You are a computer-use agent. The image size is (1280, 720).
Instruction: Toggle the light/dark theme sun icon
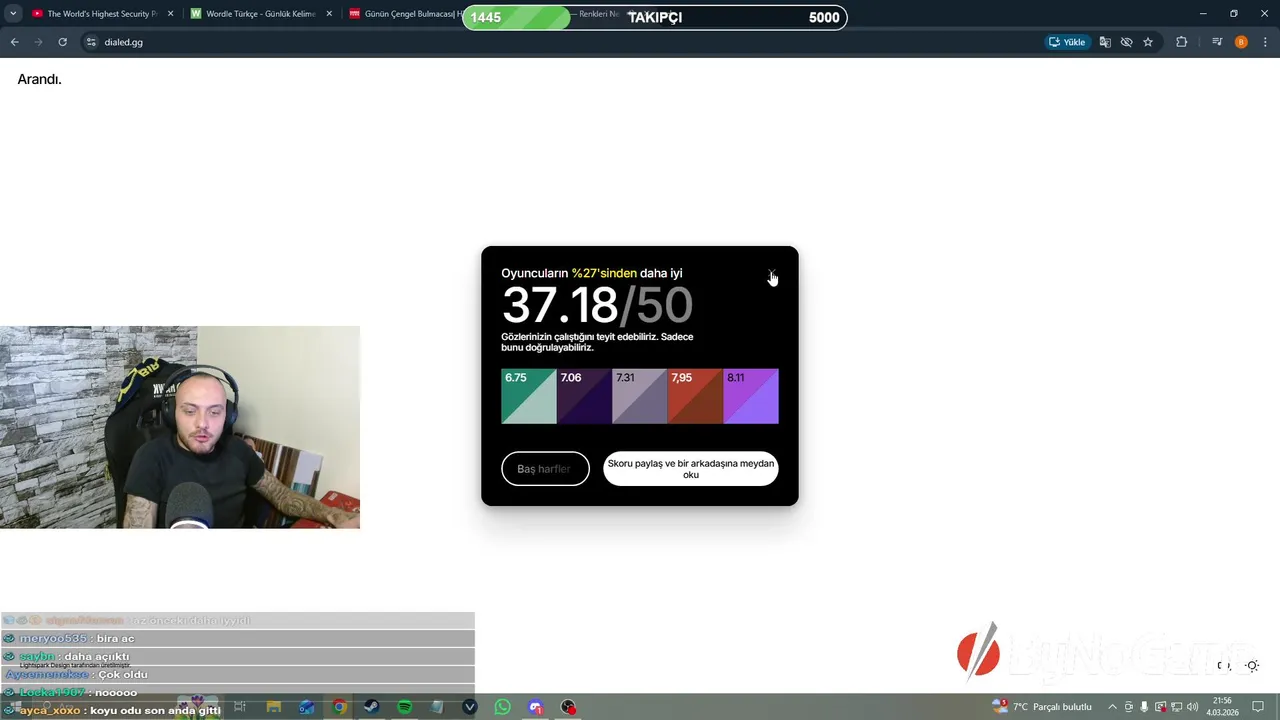[x=1252, y=666]
